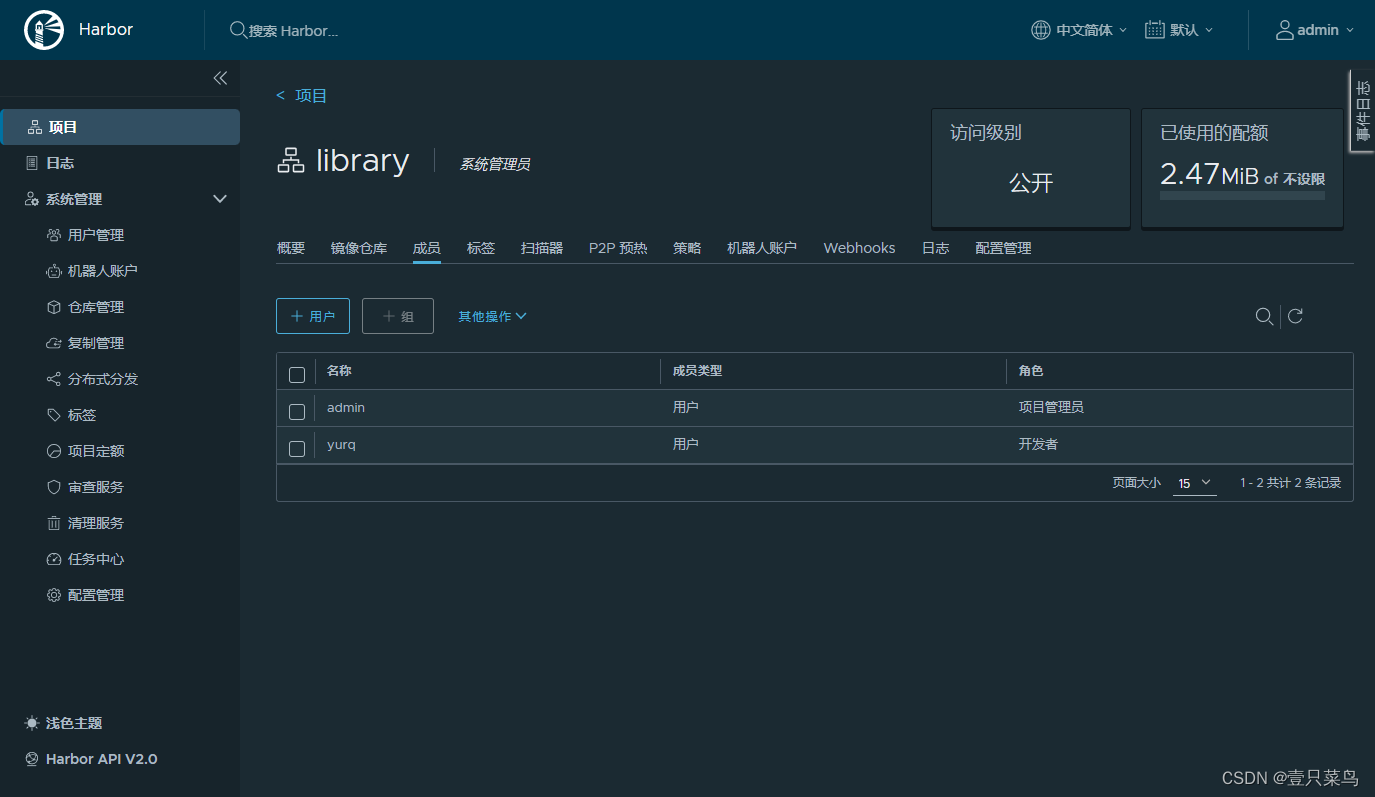
Task: Click the 名称 column header
Action: coord(339,371)
